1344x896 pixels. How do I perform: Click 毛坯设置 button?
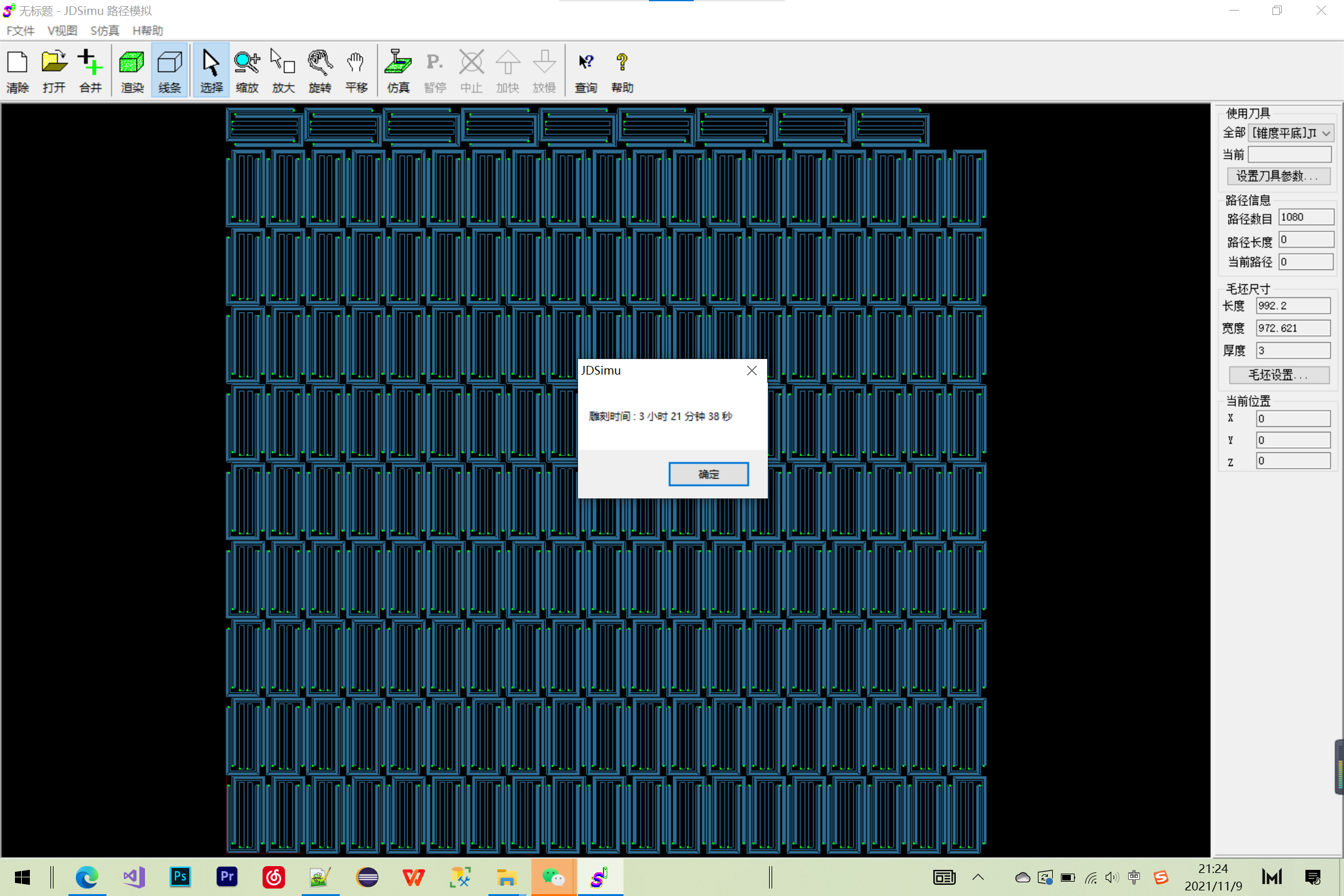point(1279,375)
